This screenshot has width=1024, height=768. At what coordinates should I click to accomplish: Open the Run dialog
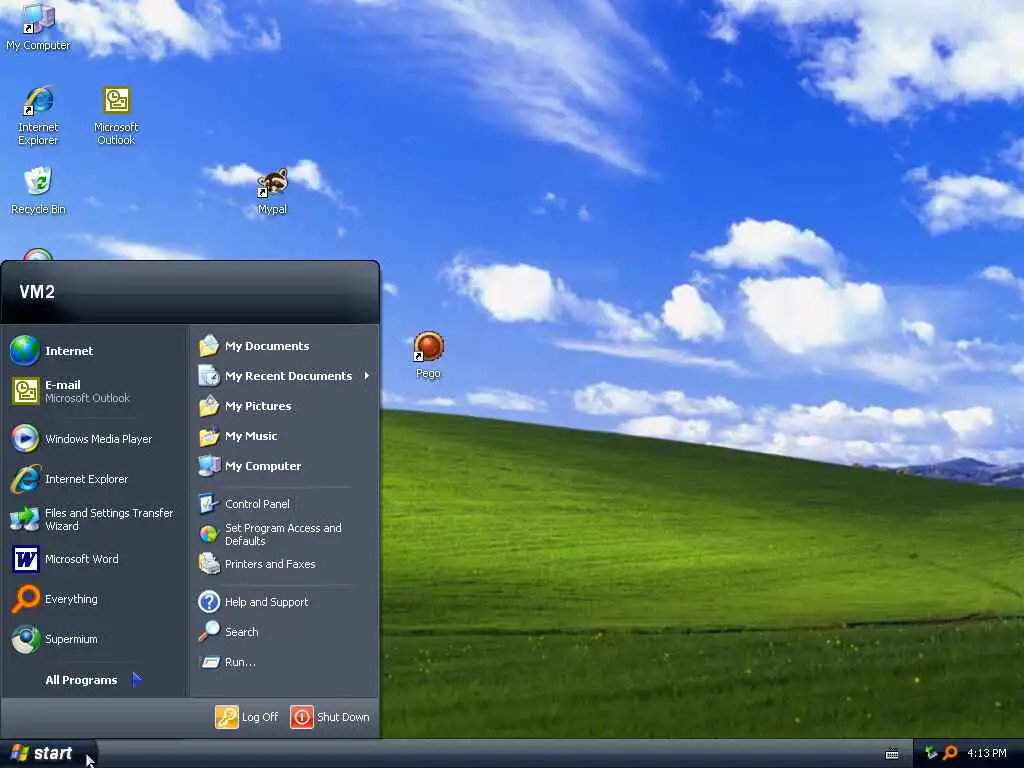click(285, 662)
